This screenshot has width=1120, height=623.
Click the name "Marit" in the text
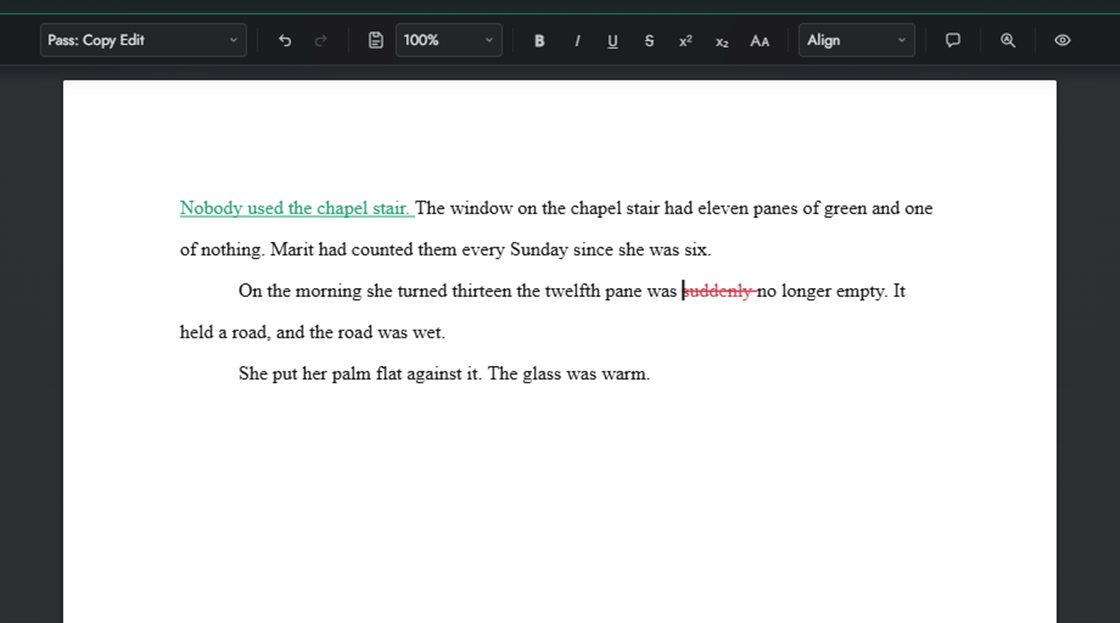pos(291,249)
